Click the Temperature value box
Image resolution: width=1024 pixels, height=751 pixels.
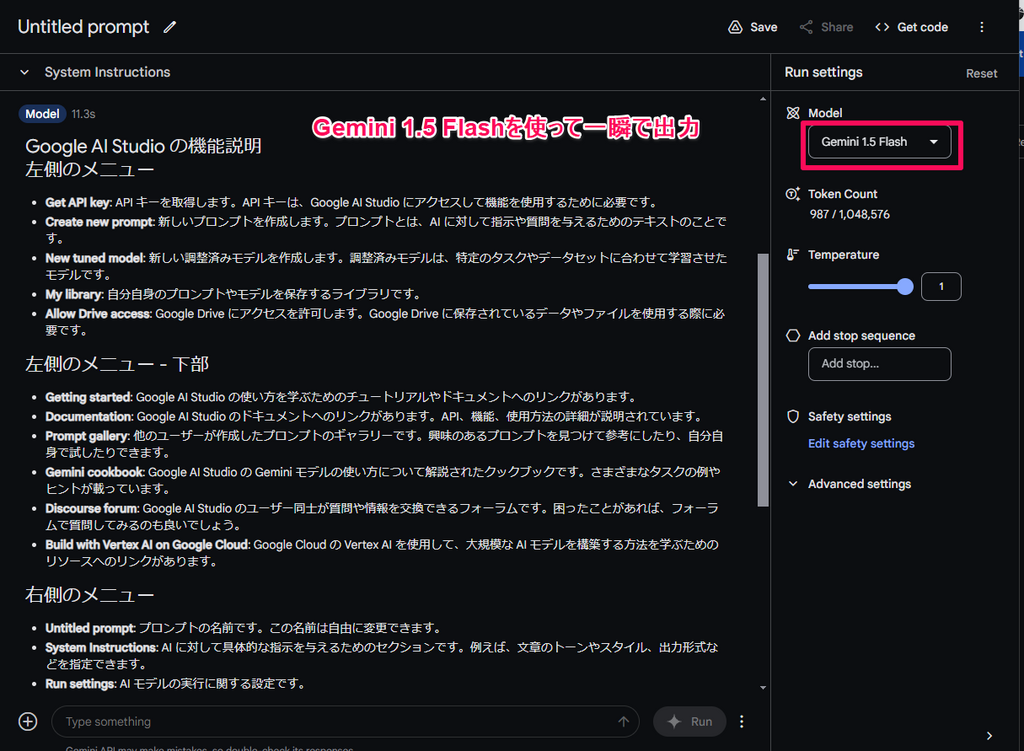(x=941, y=287)
